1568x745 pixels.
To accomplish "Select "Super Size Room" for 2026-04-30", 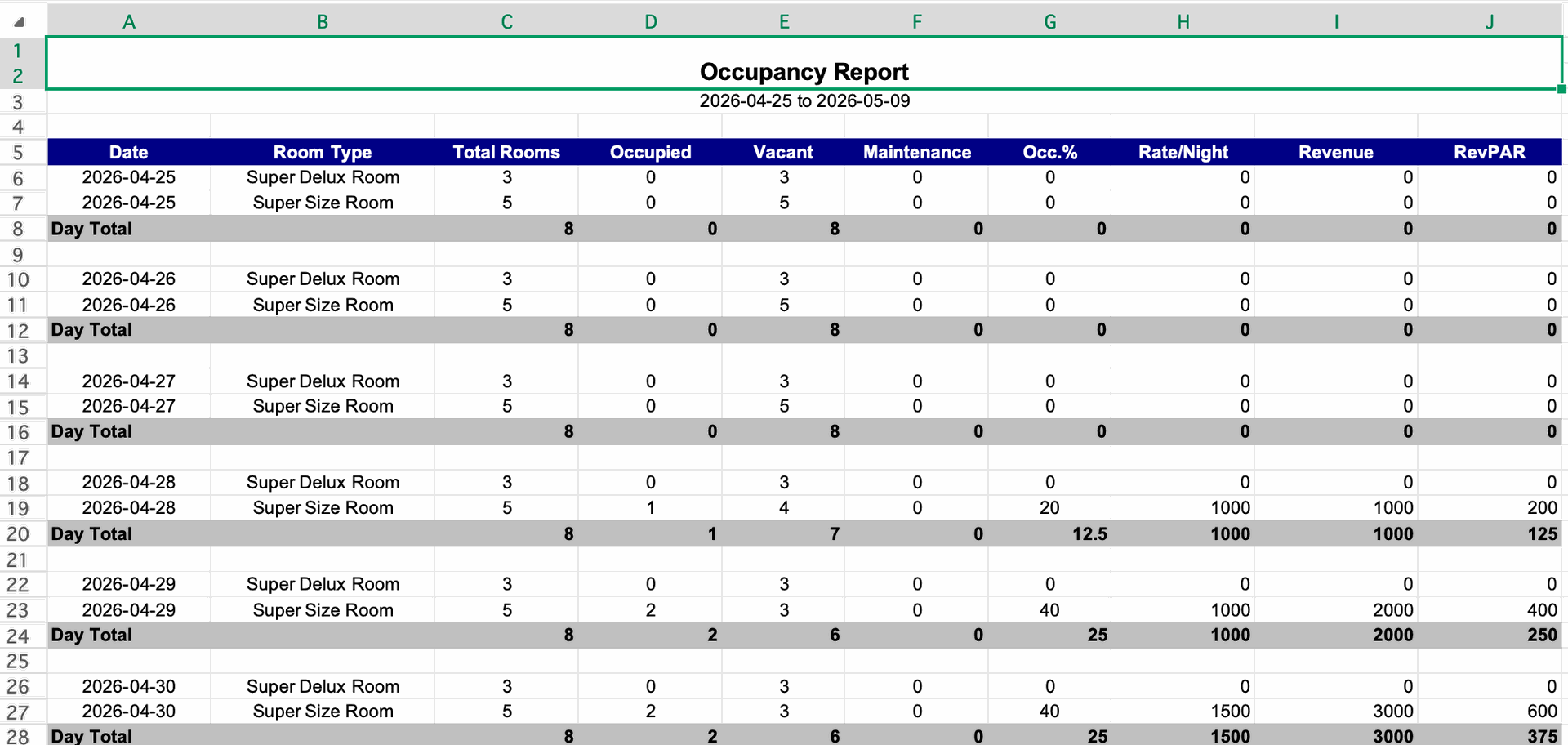I will click(x=323, y=712).
